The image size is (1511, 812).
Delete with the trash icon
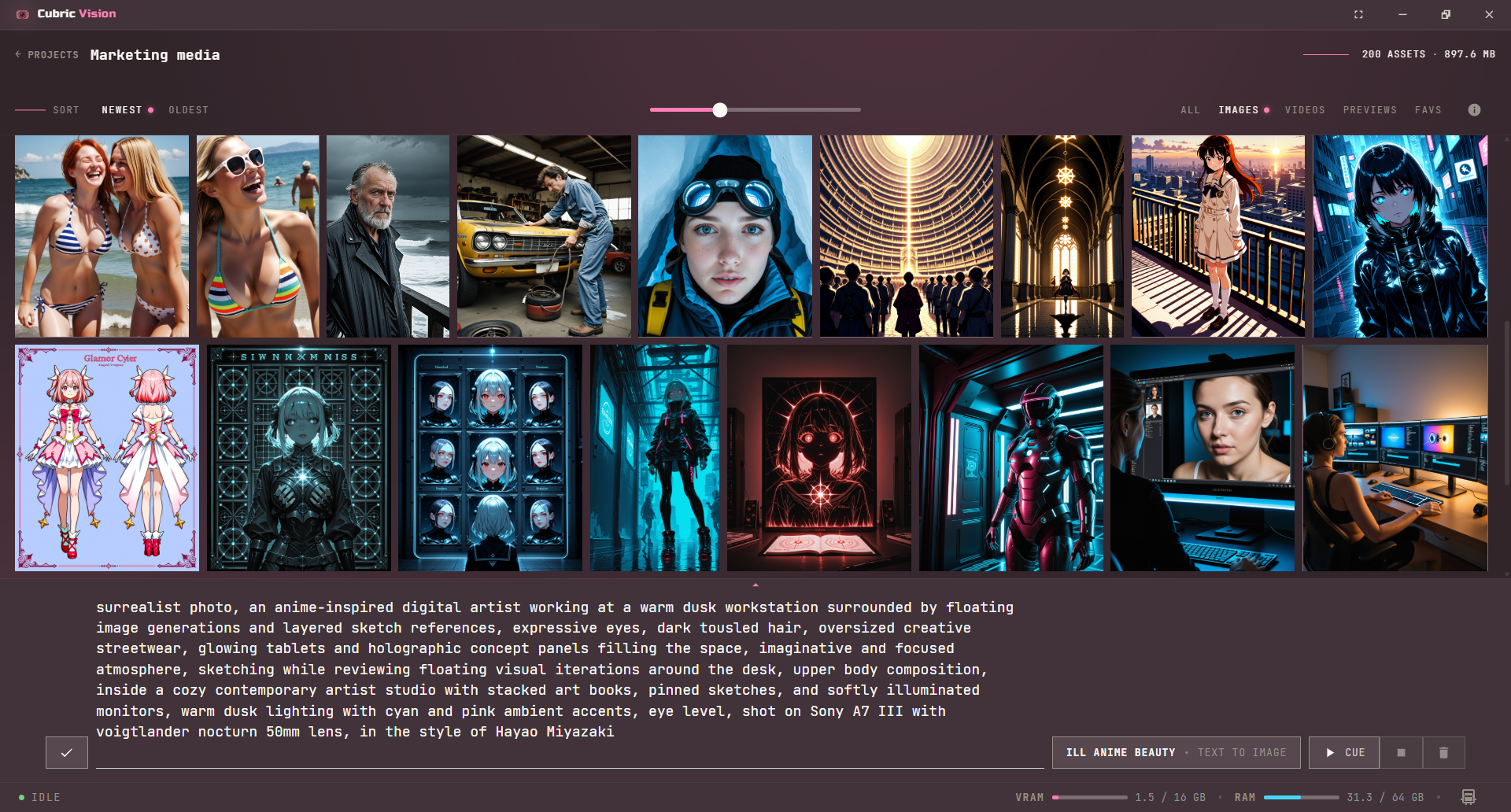(x=1443, y=752)
